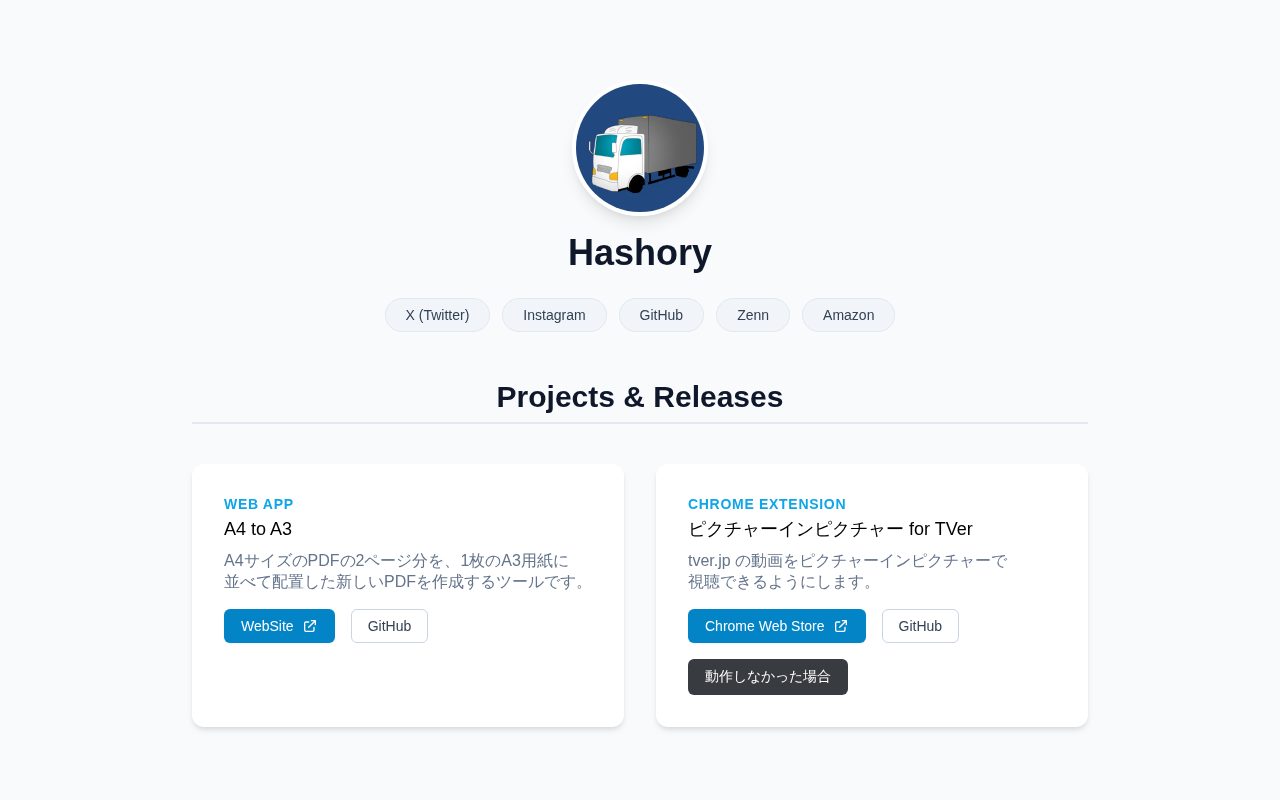Click the WEB APP category label

pos(259,504)
